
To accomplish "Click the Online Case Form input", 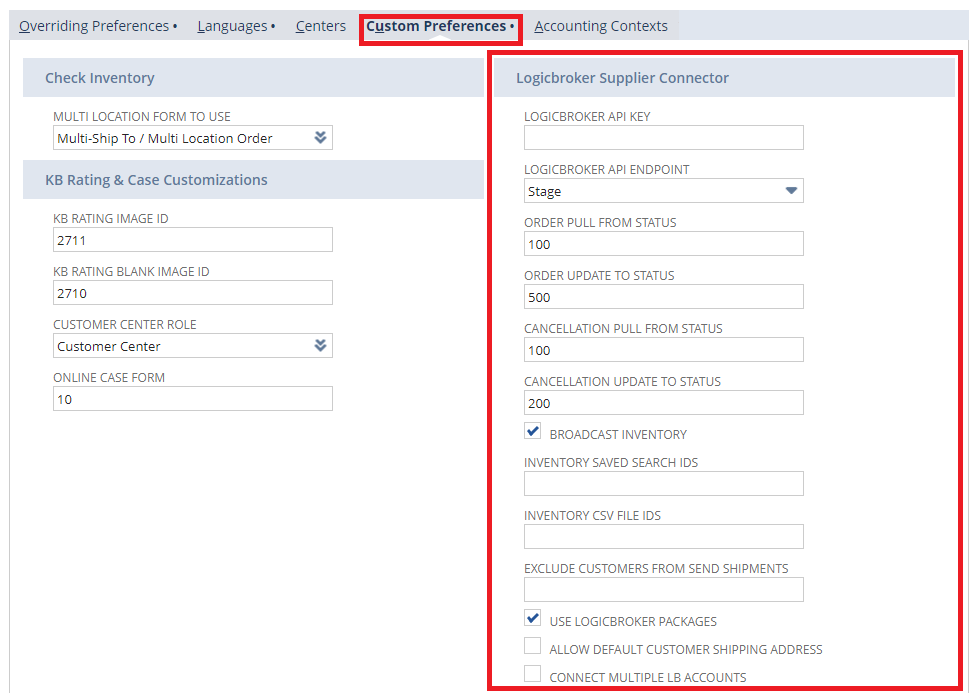I will [x=192, y=399].
